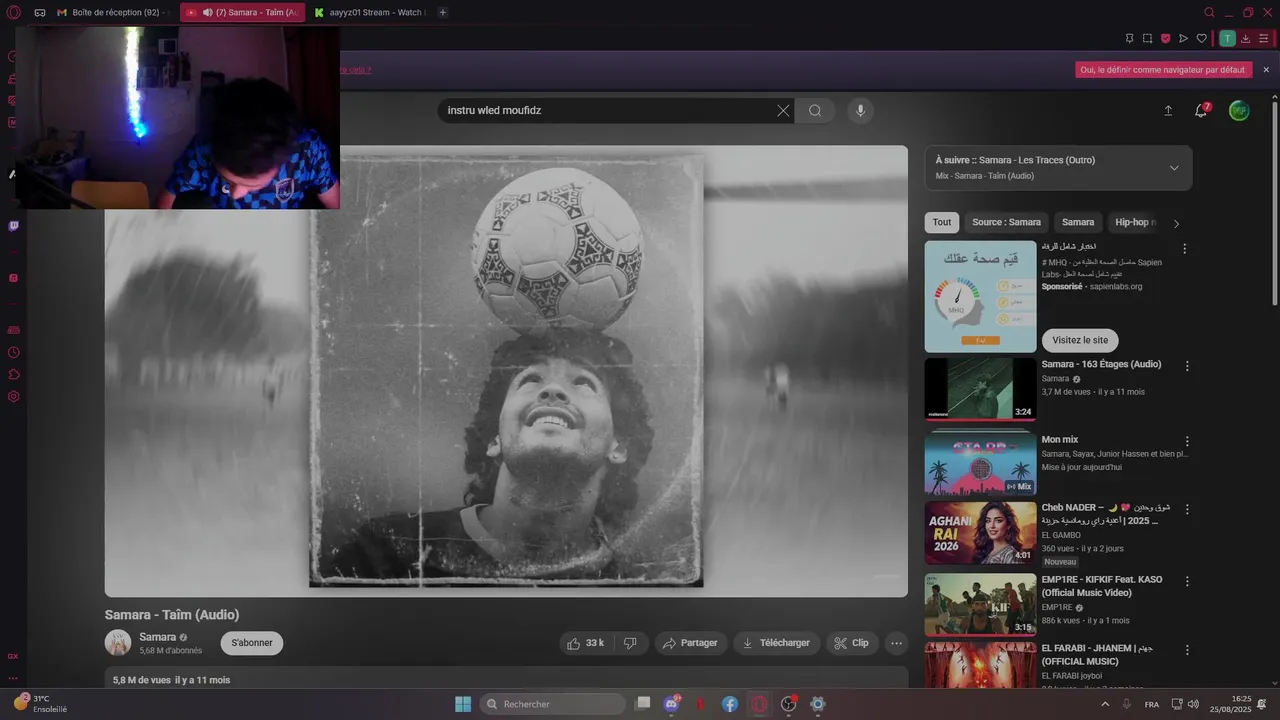Click the S'abonner subscribe button
1280x720 pixels.
[252, 643]
